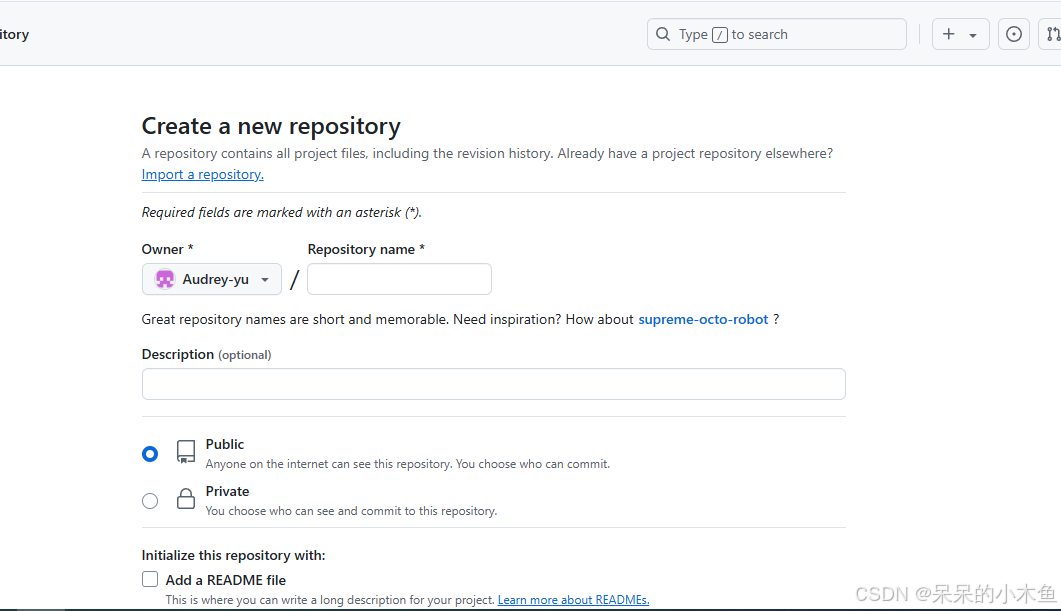Image resolution: width=1061 pixels, height=611 pixels.
Task: Click the Private label text
Action: pos(227,491)
